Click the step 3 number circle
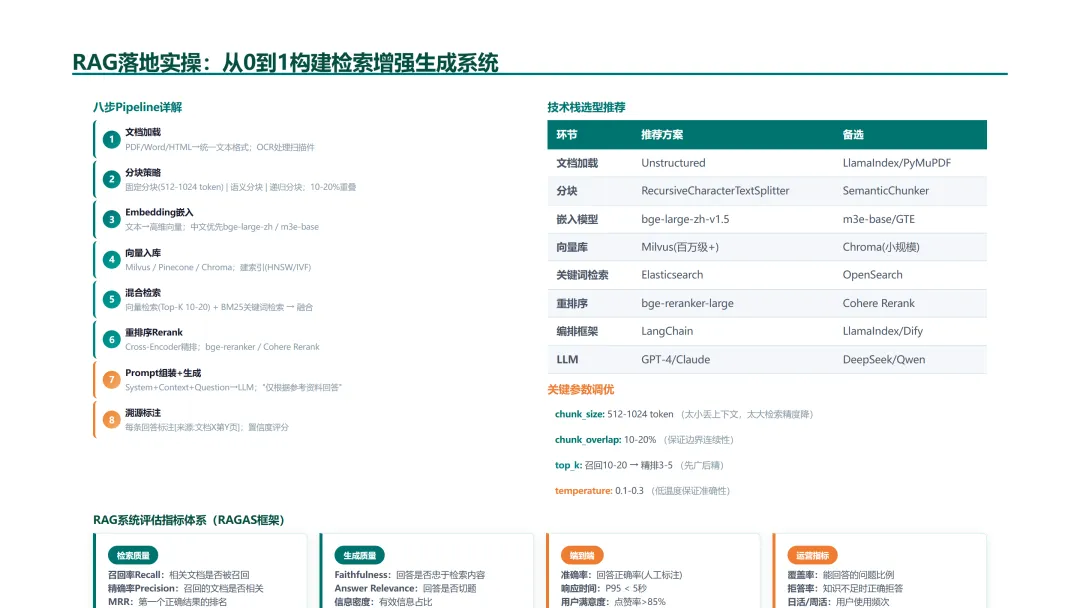This screenshot has height=608, width=1080. tap(112, 220)
